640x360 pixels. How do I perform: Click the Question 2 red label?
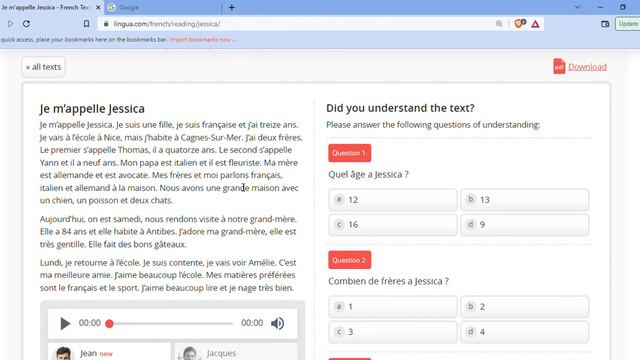pyautogui.click(x=350, y=260)
